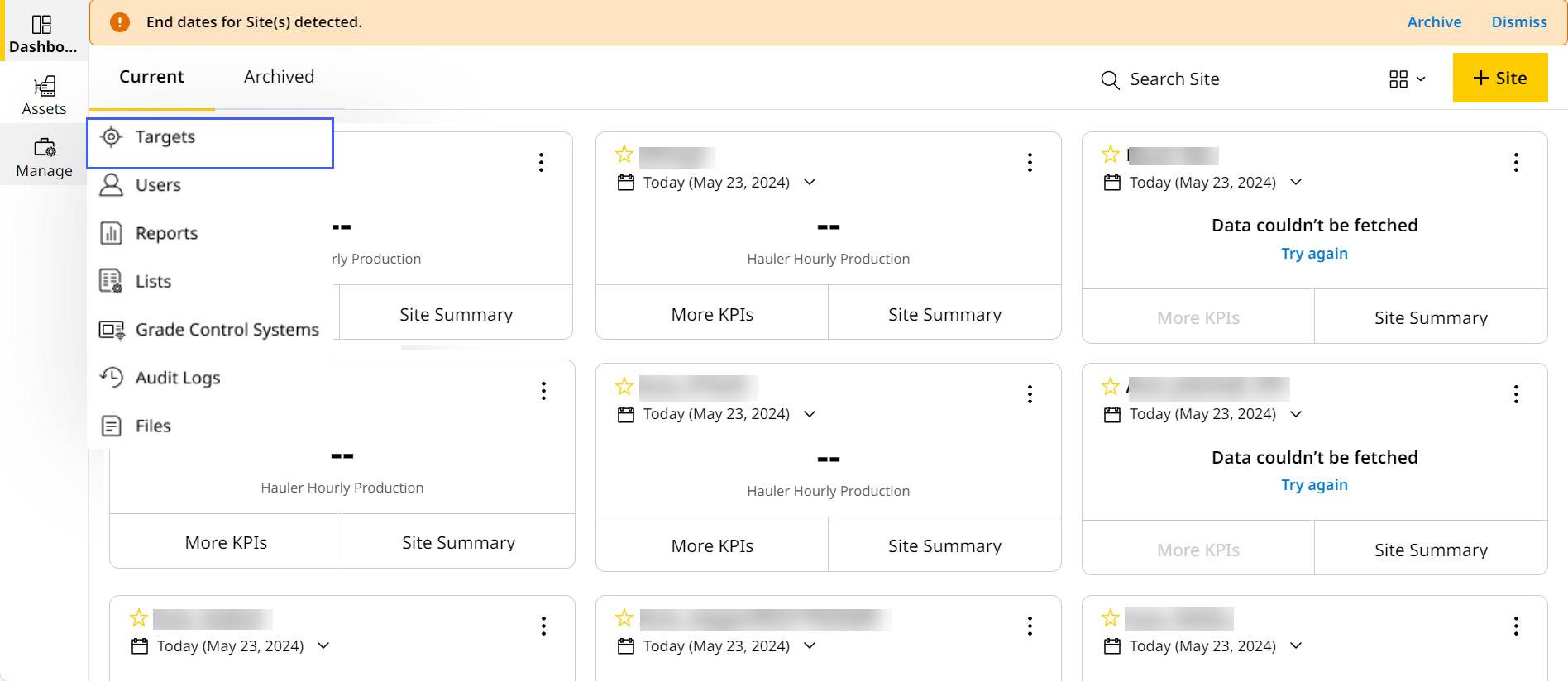Open More KPIs on middle-center site card
The height and width of the screenshot is (681, 1568).
[712, 545]
